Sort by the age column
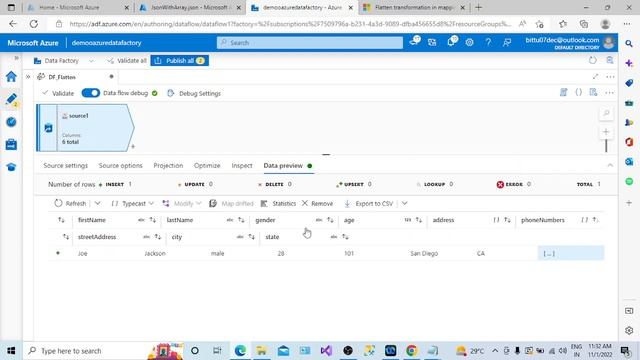640x360 pixels. pyautogui.click(x=419, y=220)
